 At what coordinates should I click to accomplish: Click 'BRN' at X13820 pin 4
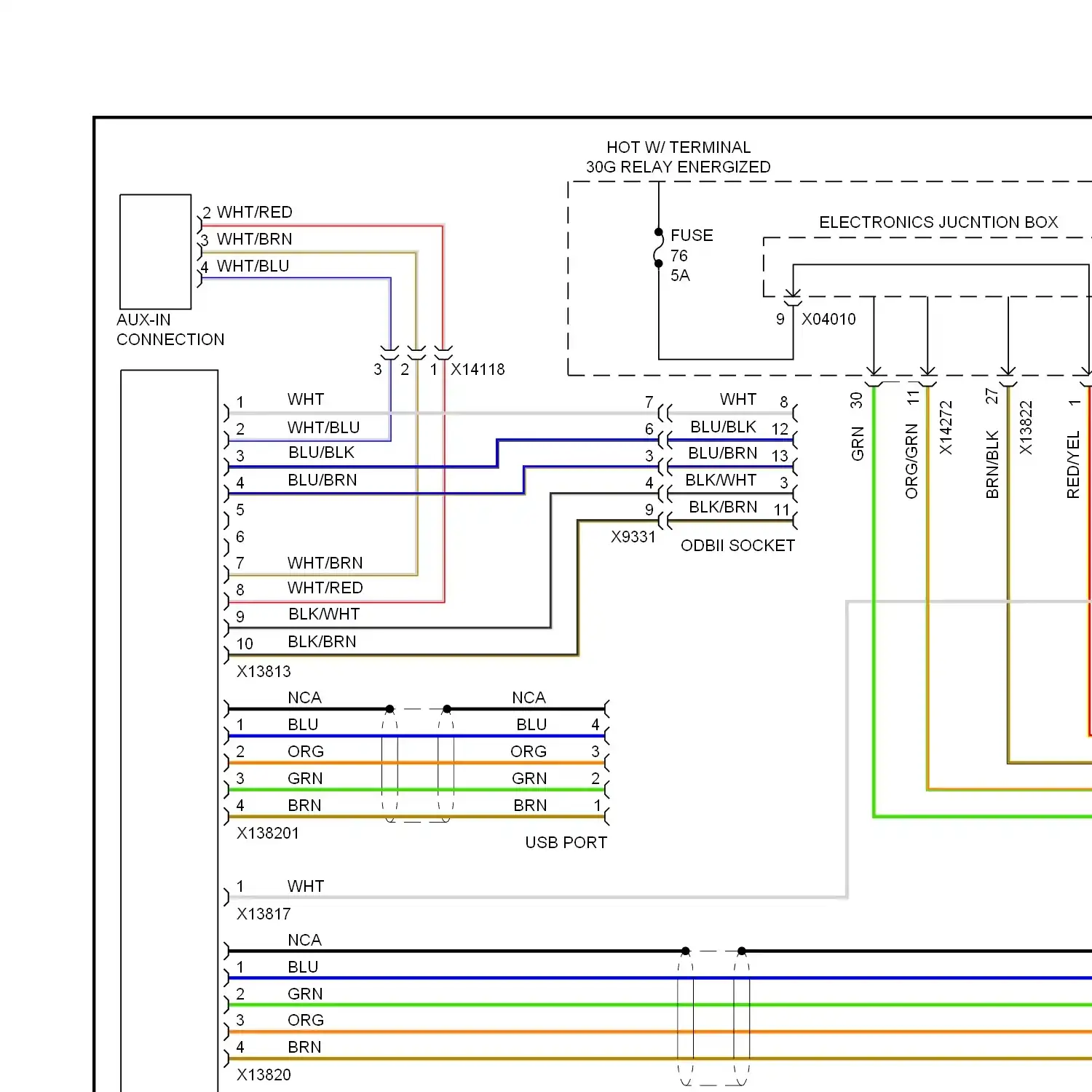304,1047
